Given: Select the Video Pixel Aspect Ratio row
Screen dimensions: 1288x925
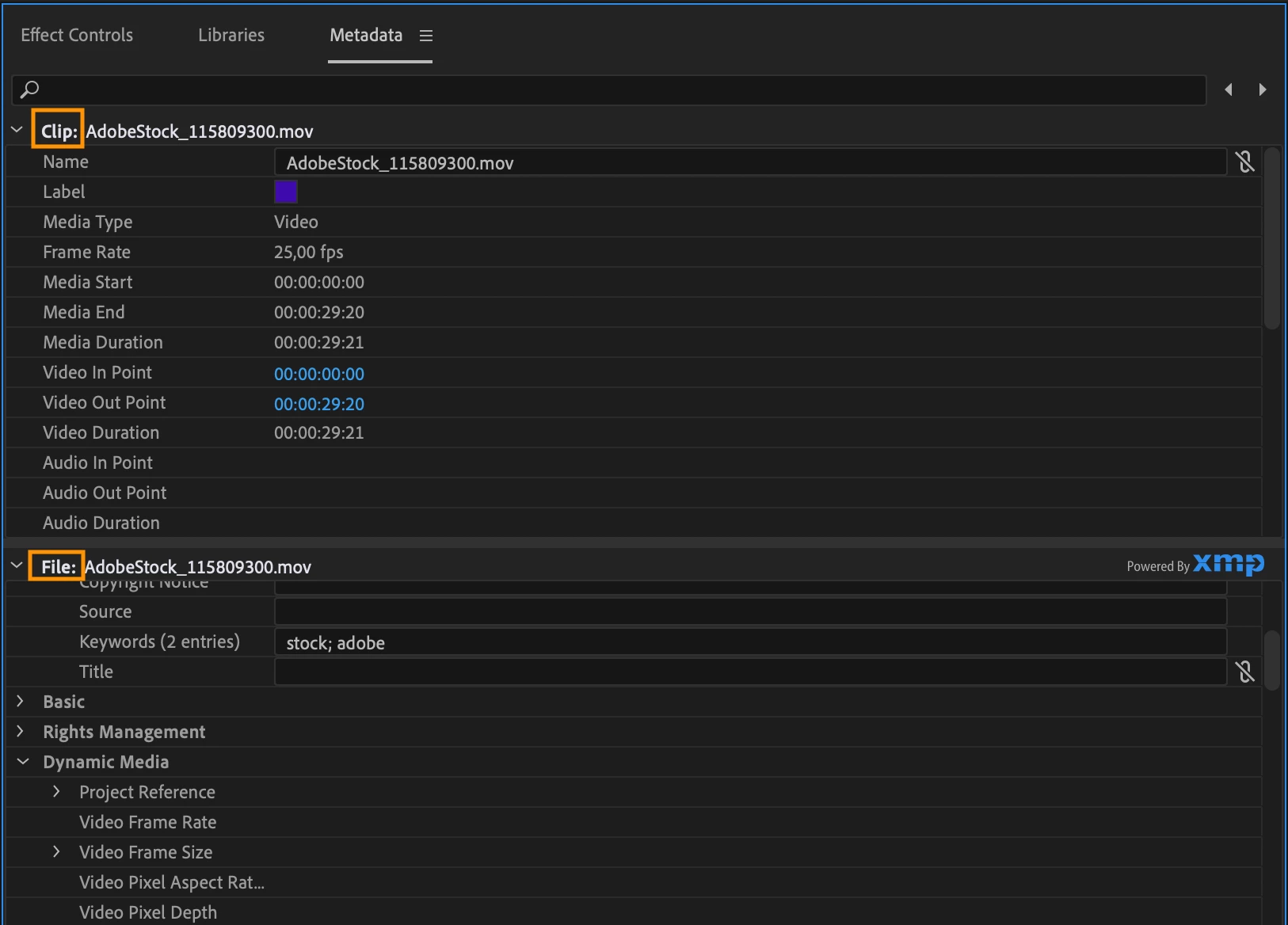Looking at the screenshot, I should click(x=634, y=882).
